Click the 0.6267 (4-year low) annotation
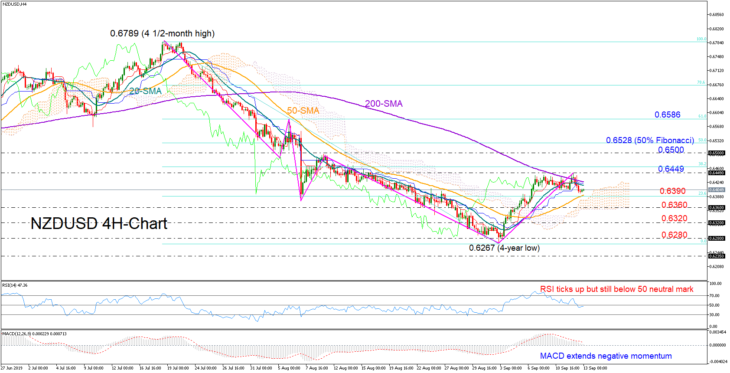 pyautogui.click(x=504, y=249)
